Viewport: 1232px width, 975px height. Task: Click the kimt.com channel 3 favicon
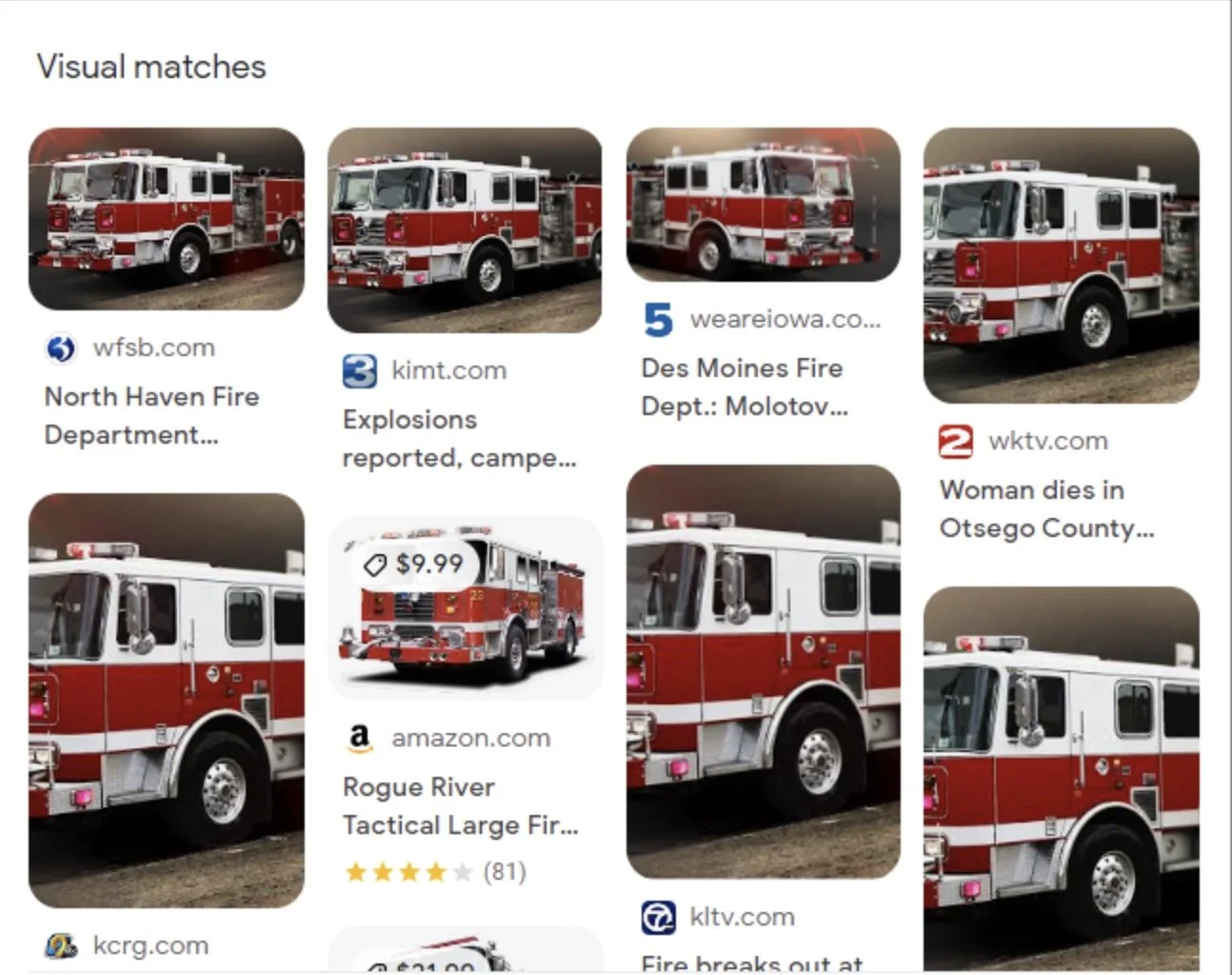359,370
